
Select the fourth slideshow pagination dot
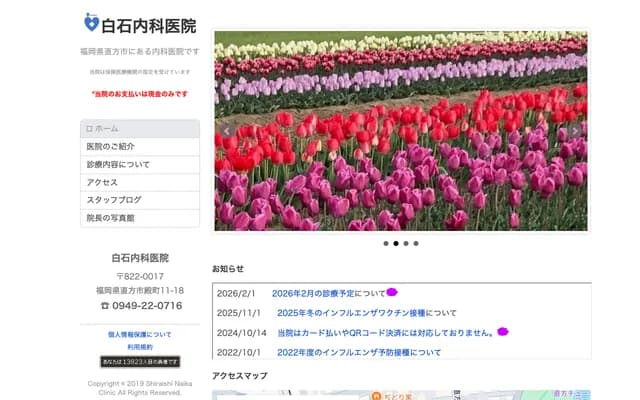tap(416, 243)
